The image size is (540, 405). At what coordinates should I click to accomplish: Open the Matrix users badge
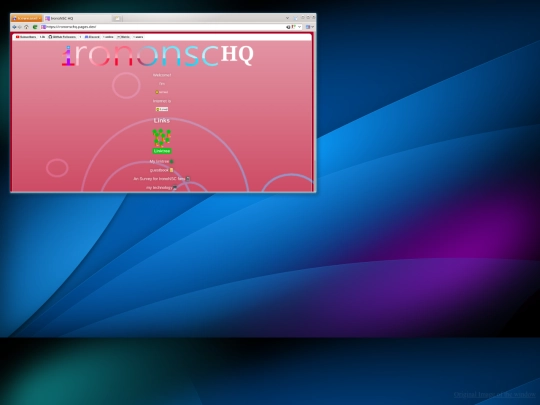click(130, 37)
